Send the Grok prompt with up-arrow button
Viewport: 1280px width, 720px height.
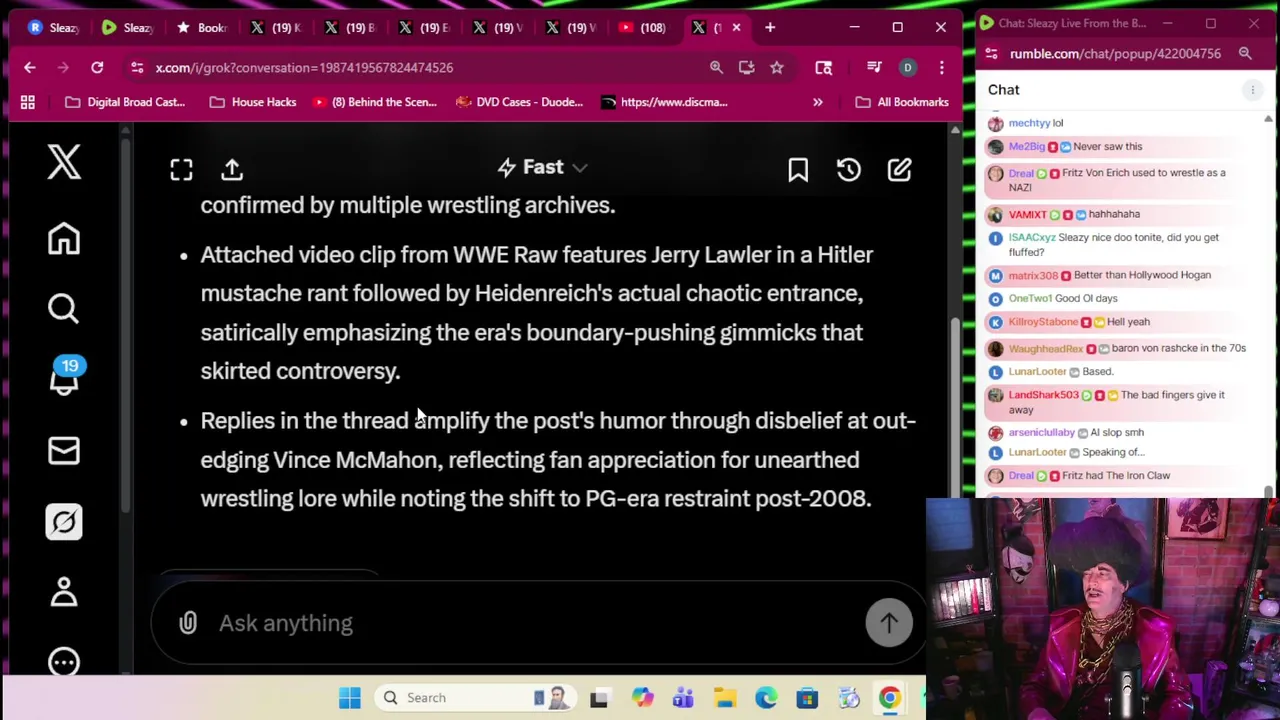(x=889, y=623)
